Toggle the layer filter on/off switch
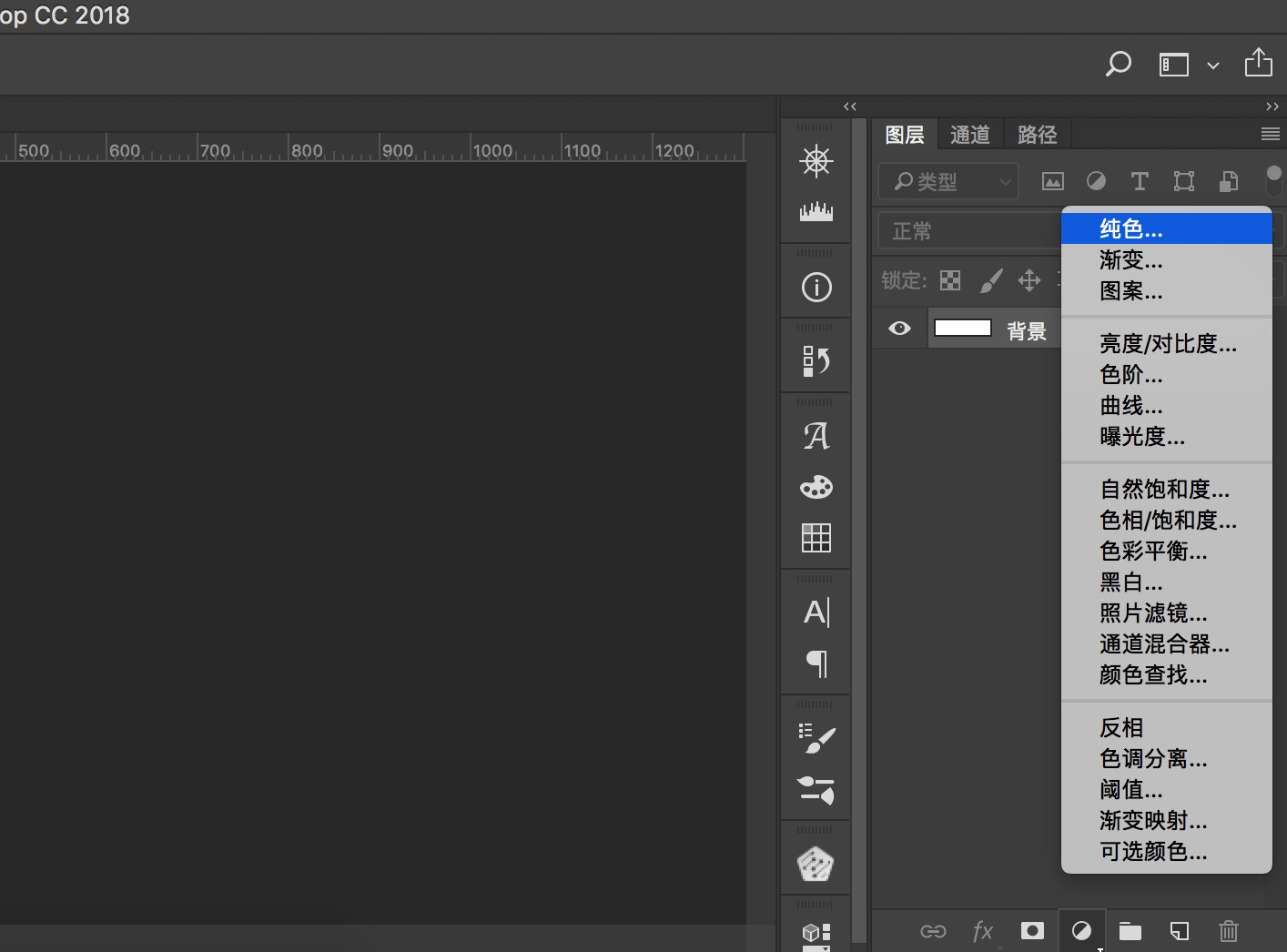Image resolution: width=1287 pixels, height=952 pixels. 1274,180
